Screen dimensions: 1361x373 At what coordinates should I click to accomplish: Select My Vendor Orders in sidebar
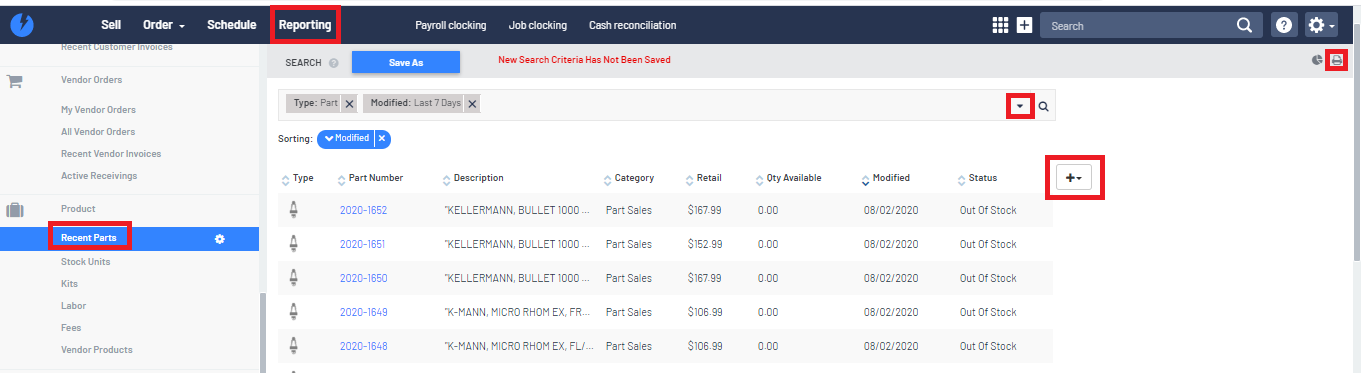[x=98, y=110]
